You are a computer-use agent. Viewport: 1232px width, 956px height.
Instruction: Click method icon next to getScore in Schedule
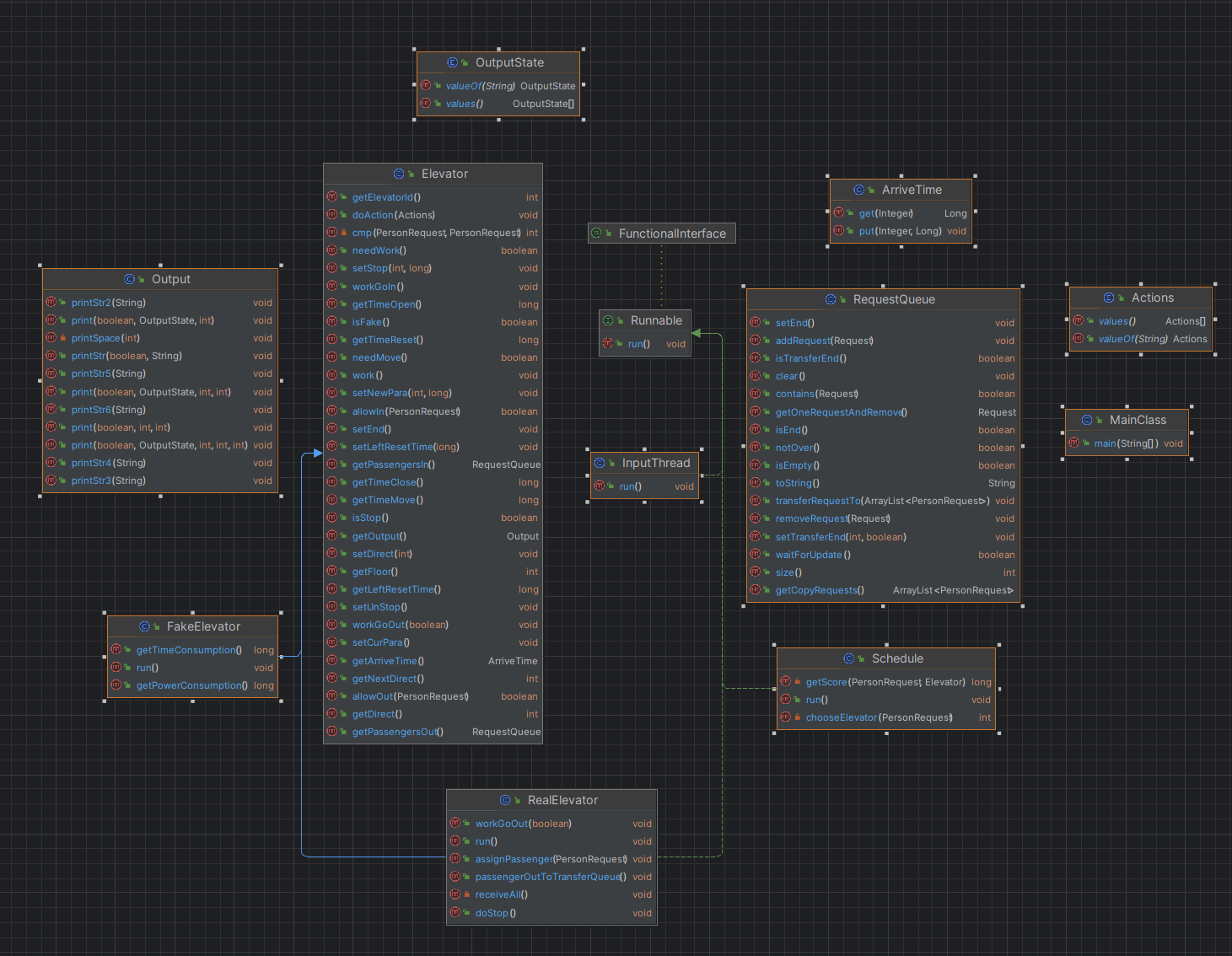pyautogui.click(x=786, y=682)
